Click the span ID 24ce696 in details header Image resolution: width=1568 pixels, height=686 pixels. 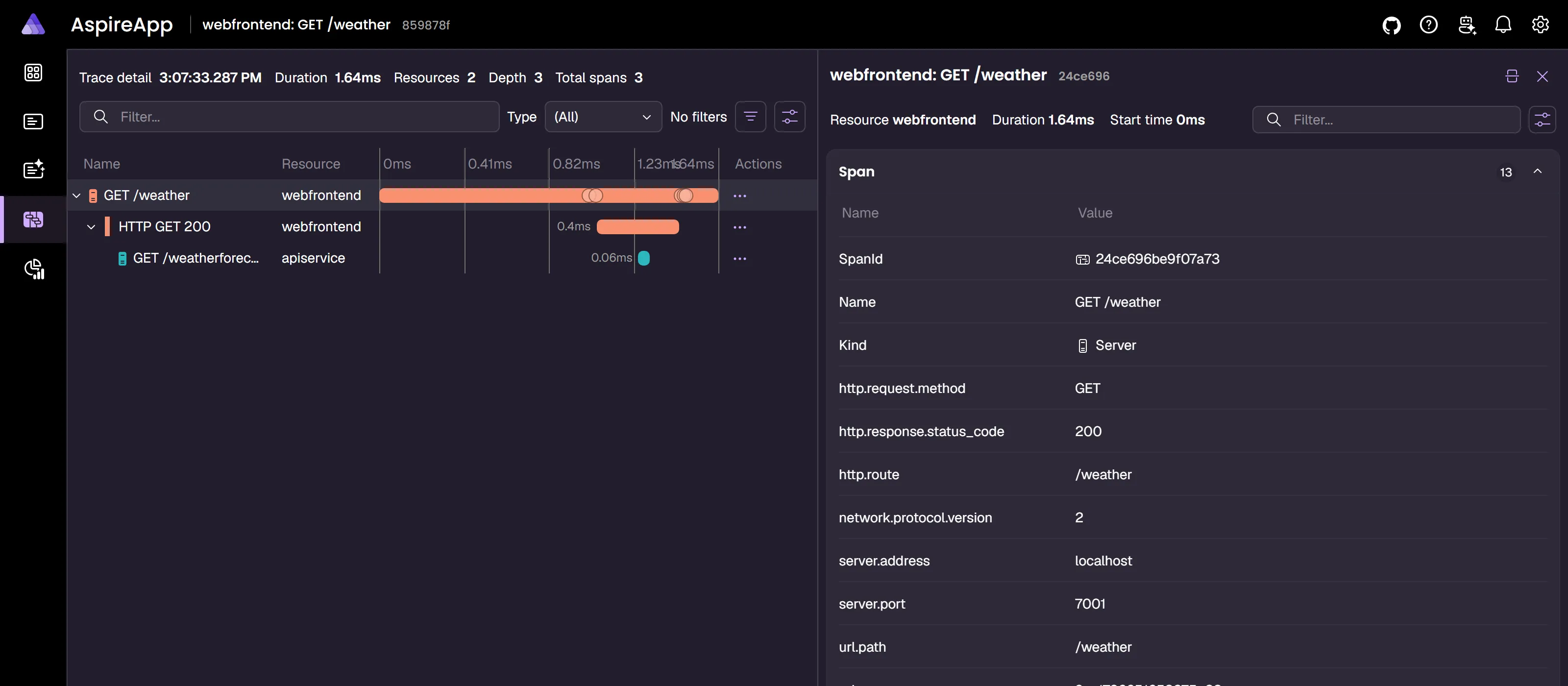point(1083,76)
